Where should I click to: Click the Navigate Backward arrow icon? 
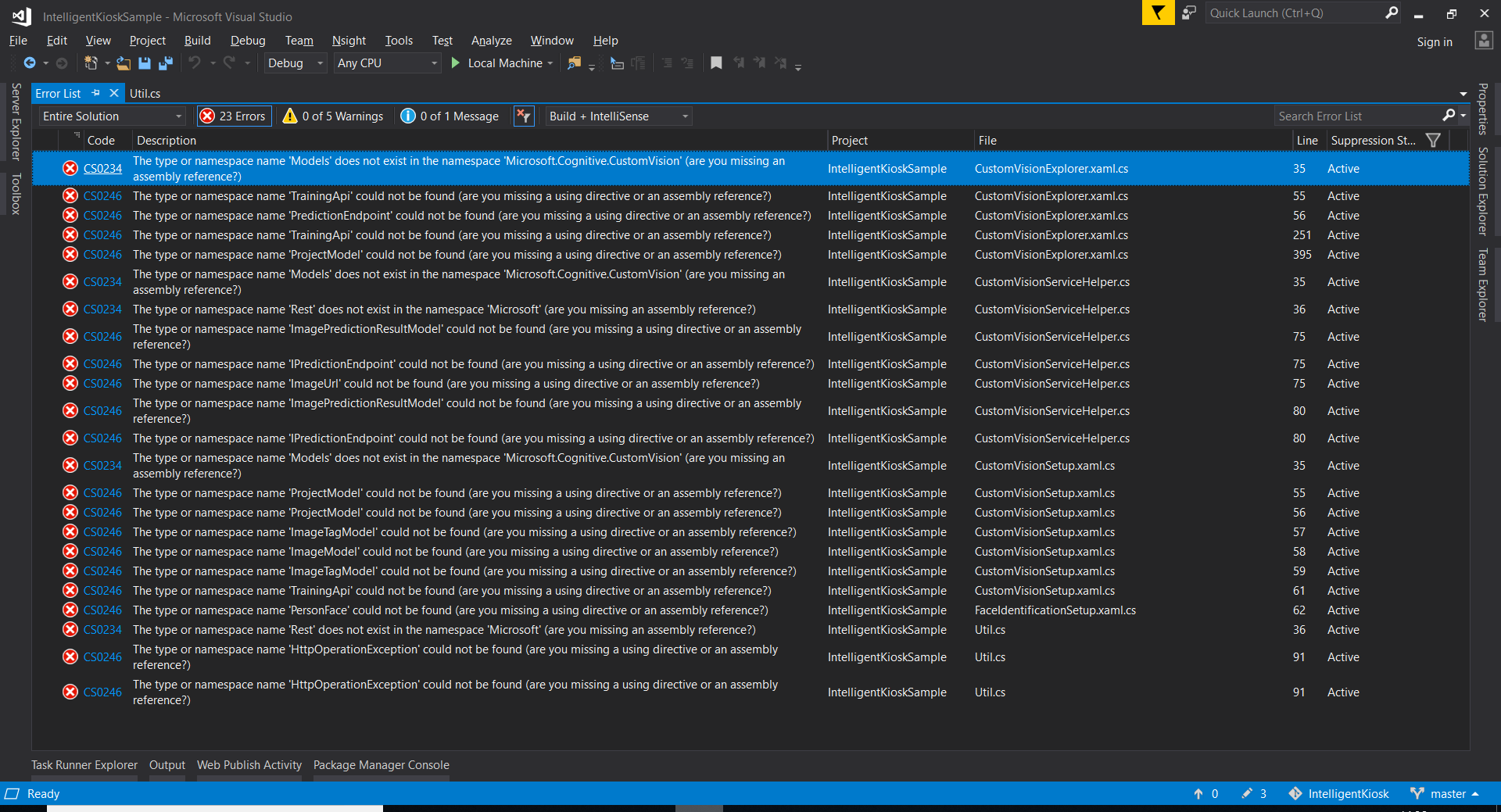pyautogui.click(x=30, y=63)
